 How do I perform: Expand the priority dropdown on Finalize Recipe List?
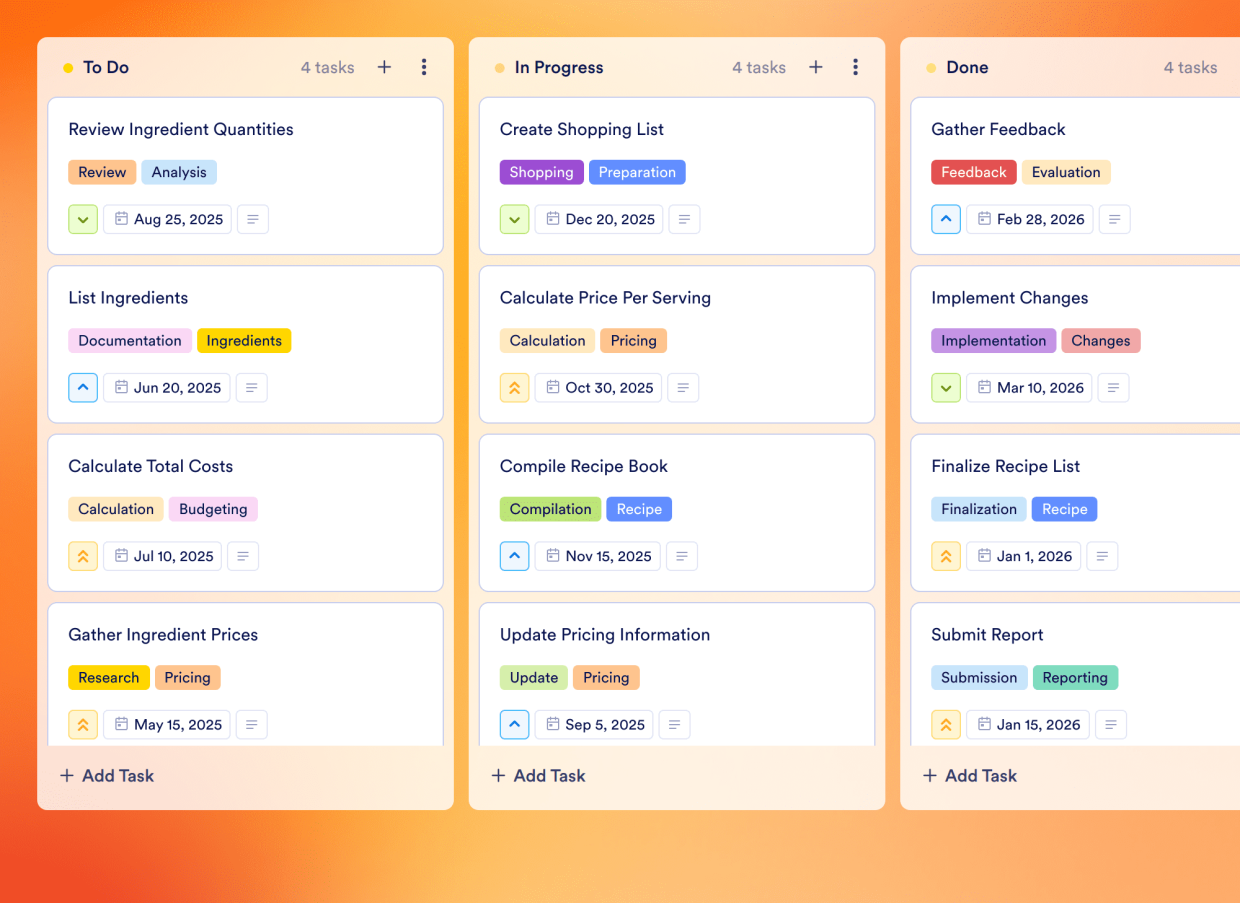[946, 556]
